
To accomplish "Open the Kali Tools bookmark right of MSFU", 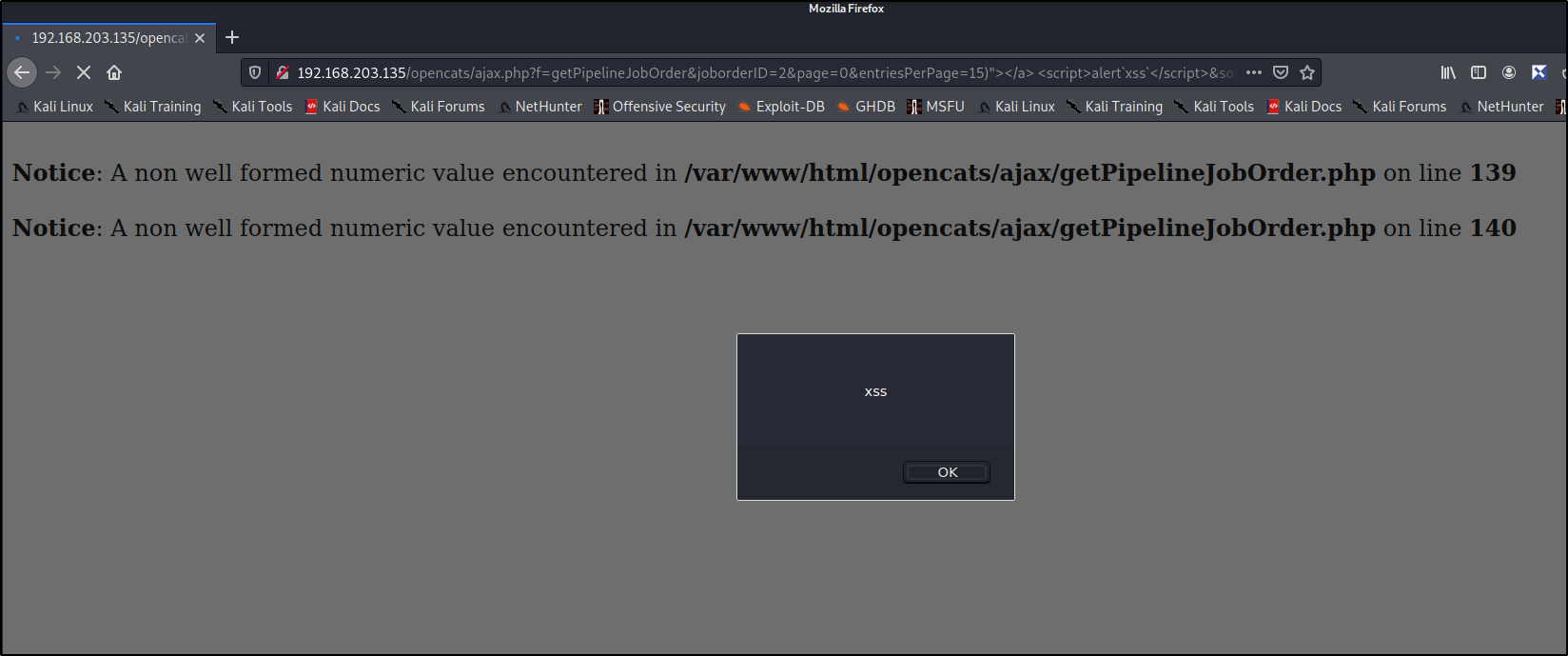I will pos(1214,107).
